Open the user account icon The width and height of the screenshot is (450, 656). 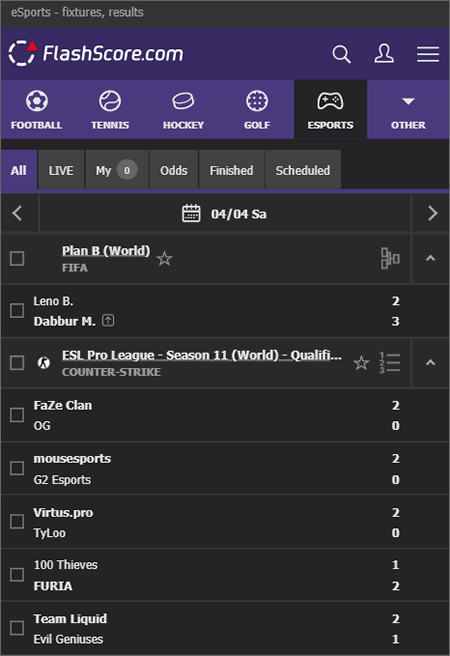[384, 54]
